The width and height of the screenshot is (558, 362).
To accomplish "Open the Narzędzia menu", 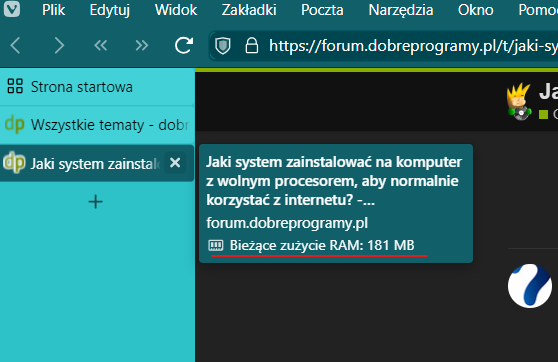I will point(401,10).
